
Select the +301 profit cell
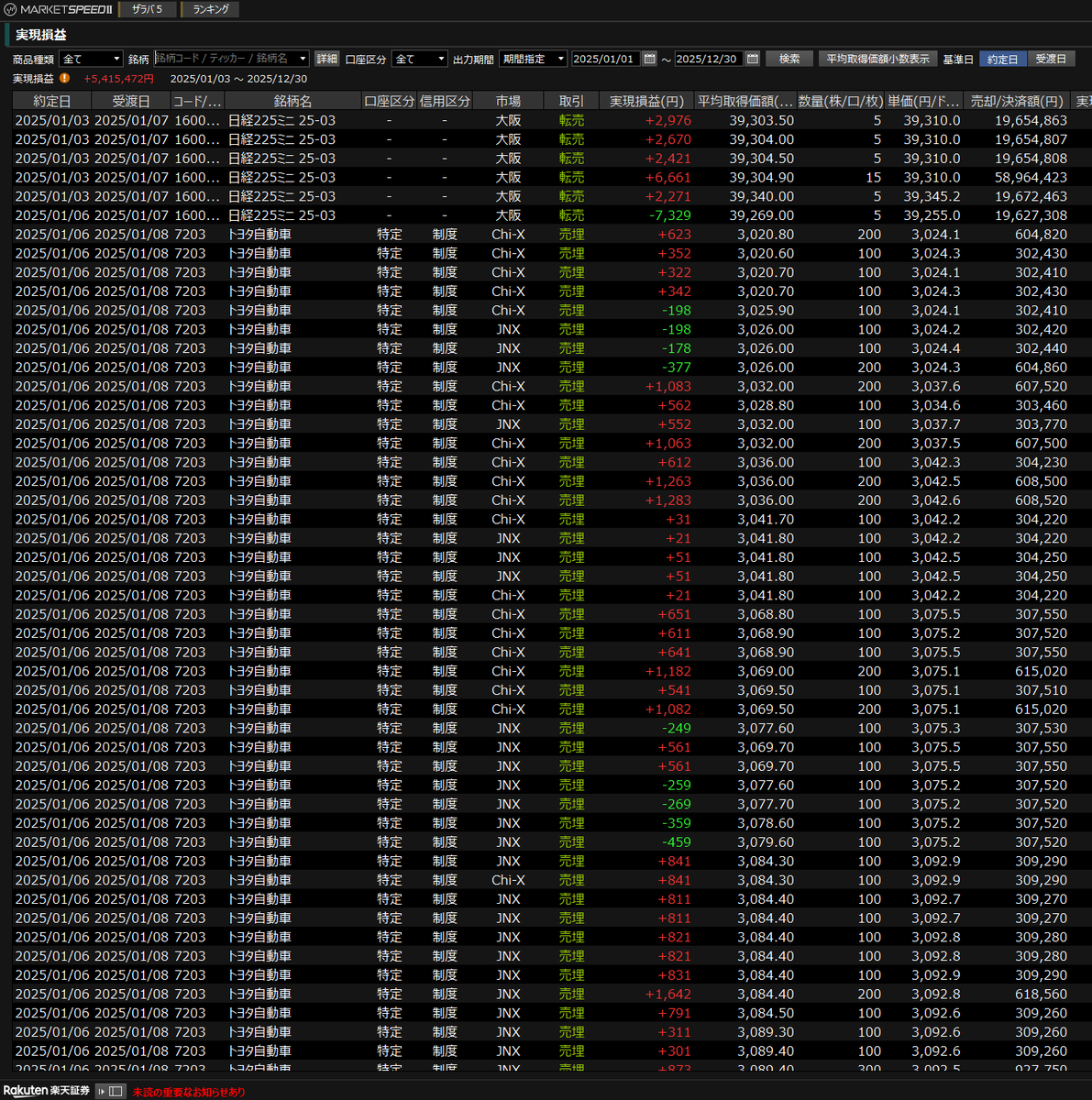(675, 1050)
